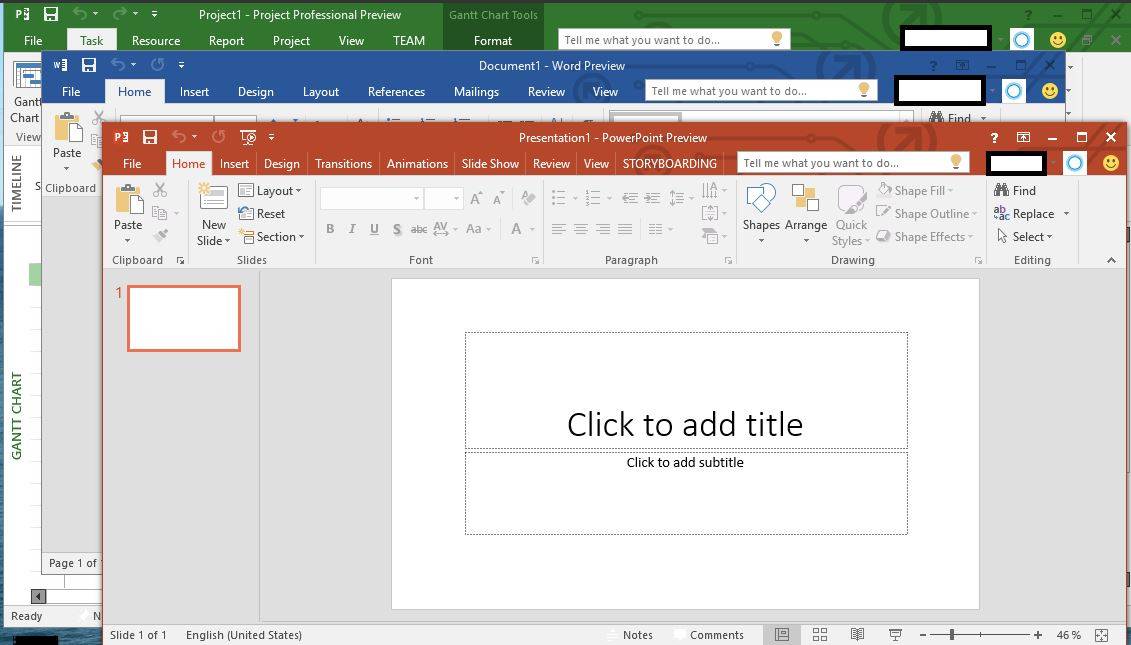
Task: Open the Section dropdown menu
Action: click(272, 237)
